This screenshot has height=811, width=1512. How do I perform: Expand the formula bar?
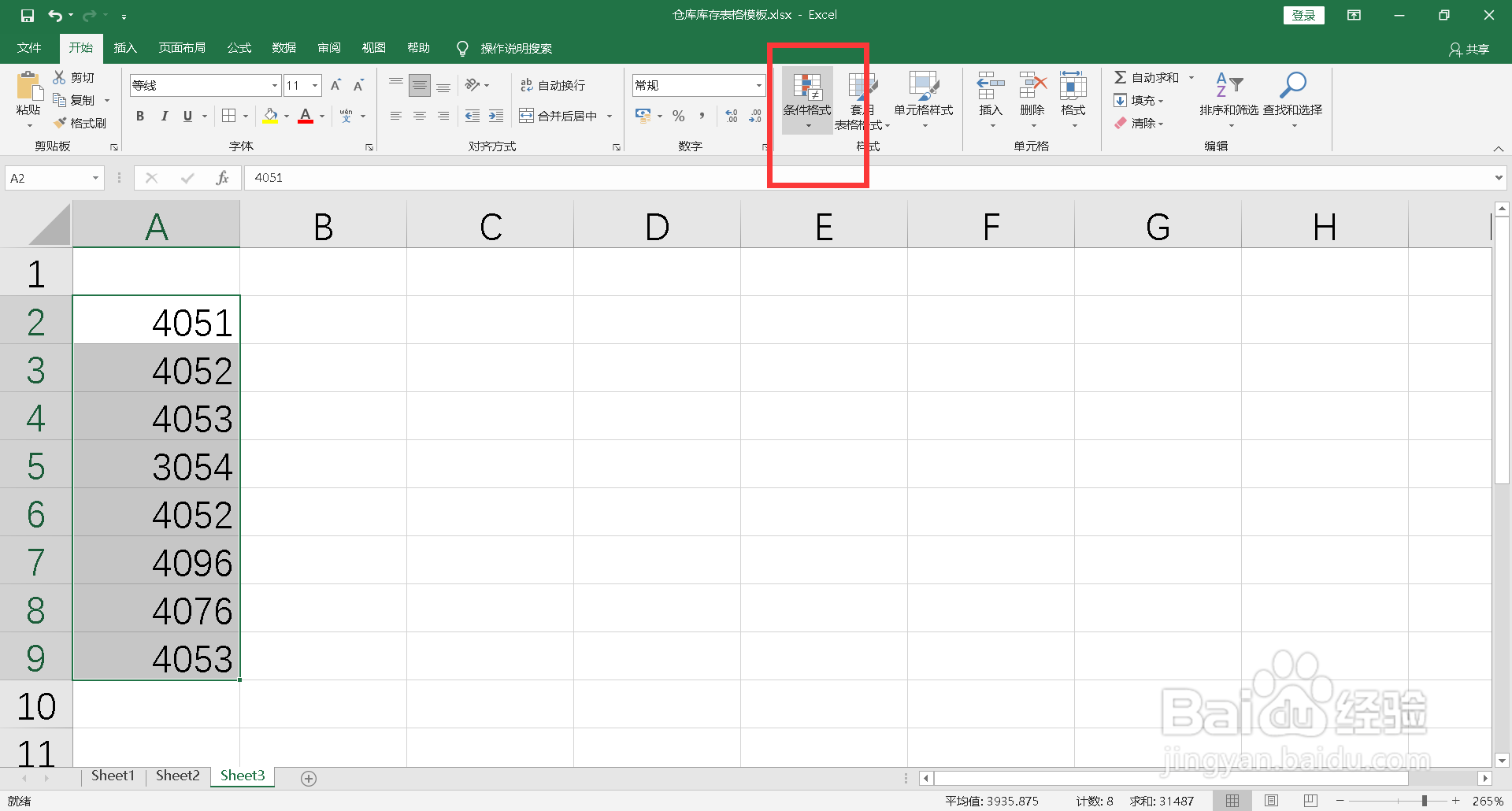[1498, 178]
